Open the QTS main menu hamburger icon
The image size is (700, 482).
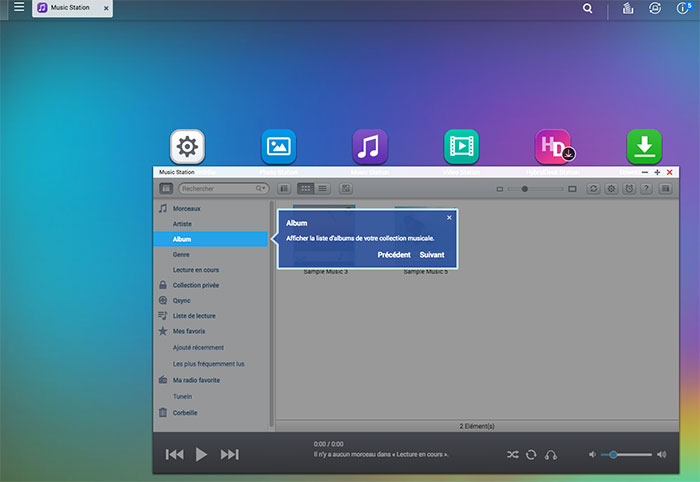click(19, 7)
